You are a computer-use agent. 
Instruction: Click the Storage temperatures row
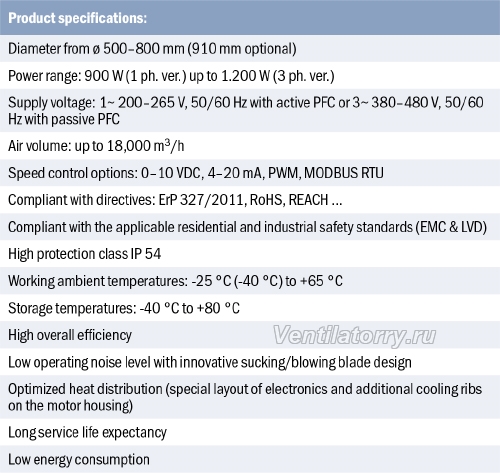pyautogui.click(x=250, y=308)
